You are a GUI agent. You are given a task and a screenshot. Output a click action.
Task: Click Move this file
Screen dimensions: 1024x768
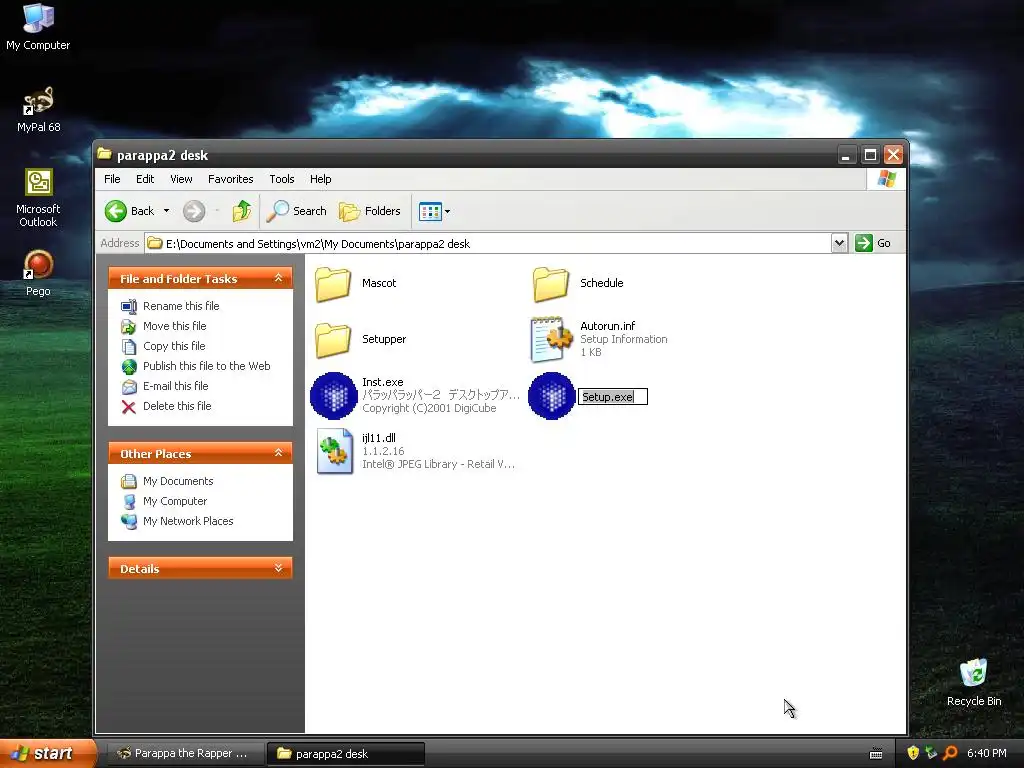[163, 326]
